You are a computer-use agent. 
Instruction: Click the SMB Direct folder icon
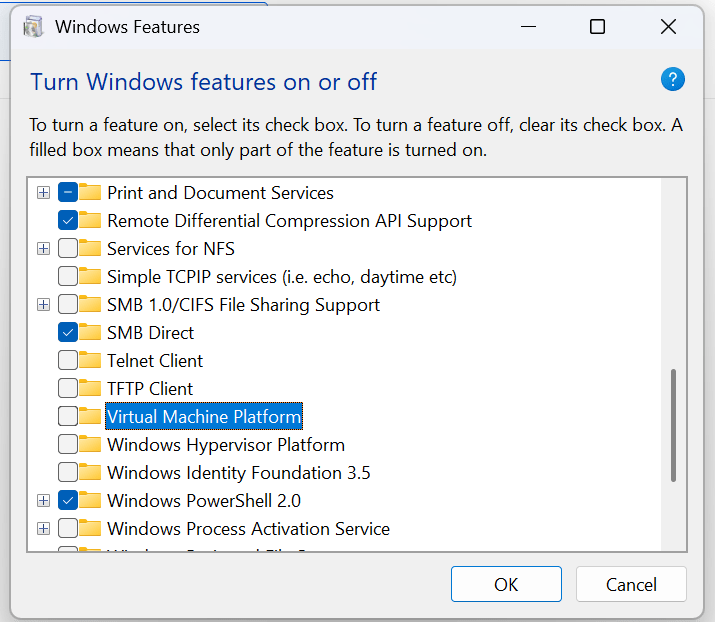[90, 332]
